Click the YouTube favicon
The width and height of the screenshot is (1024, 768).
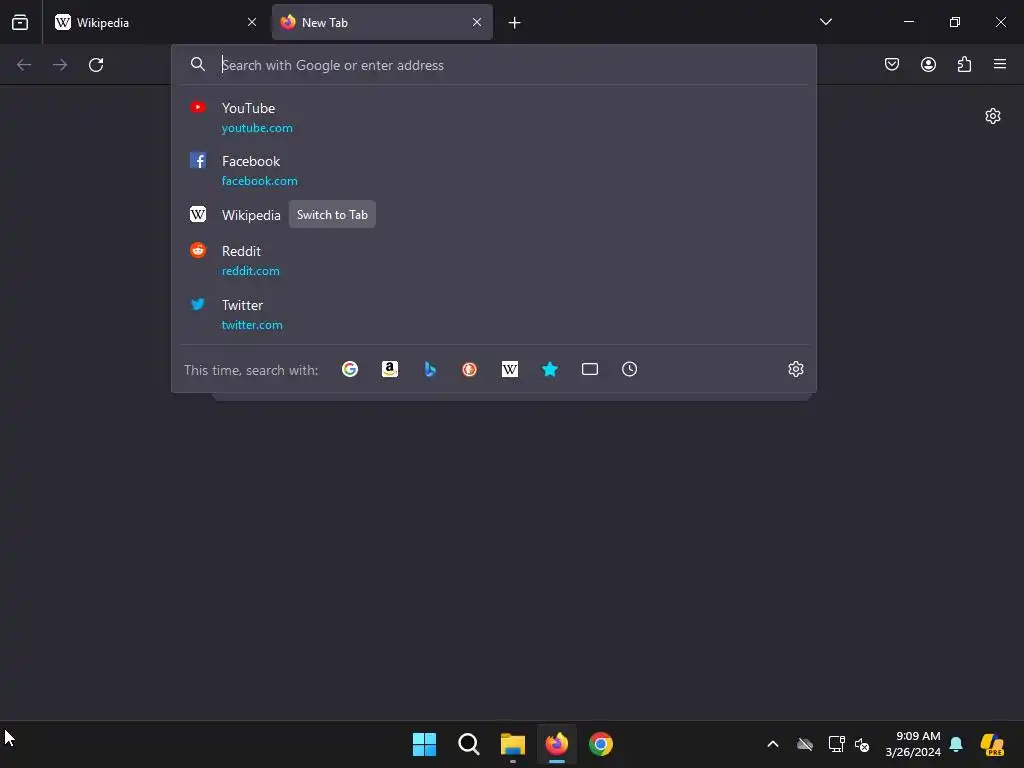pyautogui.click(x=198, y=107)
